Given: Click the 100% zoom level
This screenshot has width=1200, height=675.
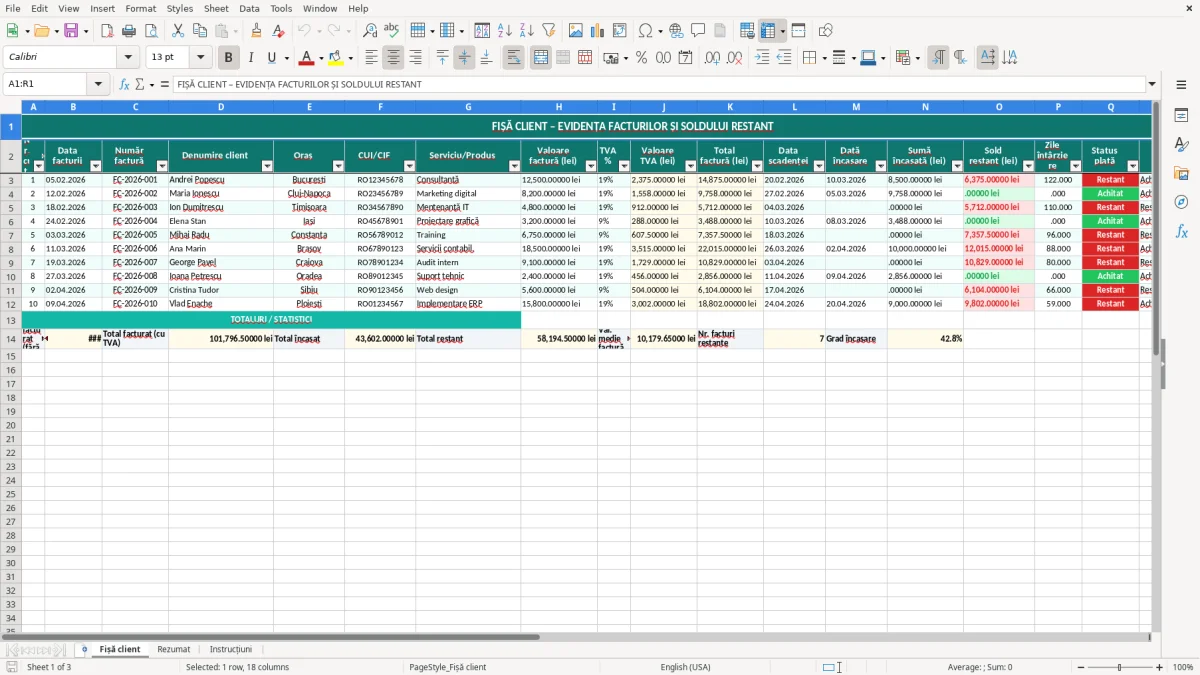Looking at the screenshot, I should [1183, 667].
